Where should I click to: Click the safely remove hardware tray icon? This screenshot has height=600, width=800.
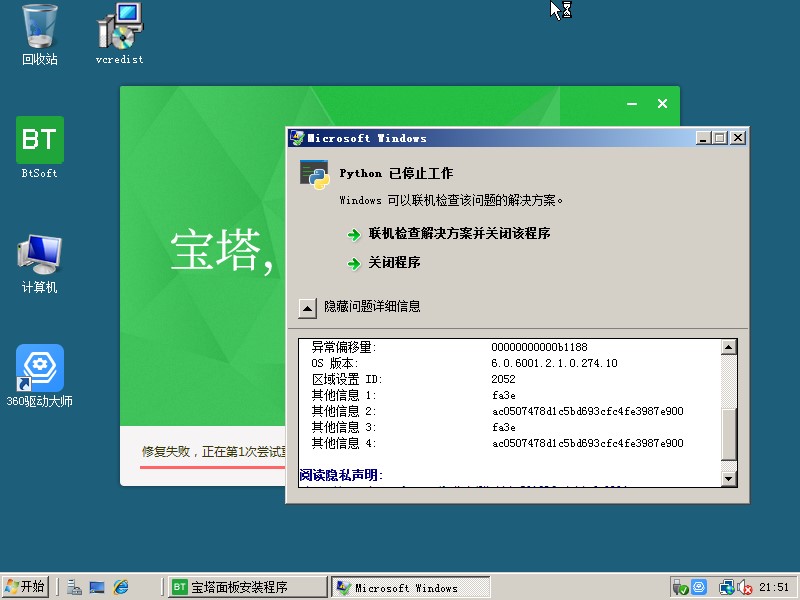(680, 588)
